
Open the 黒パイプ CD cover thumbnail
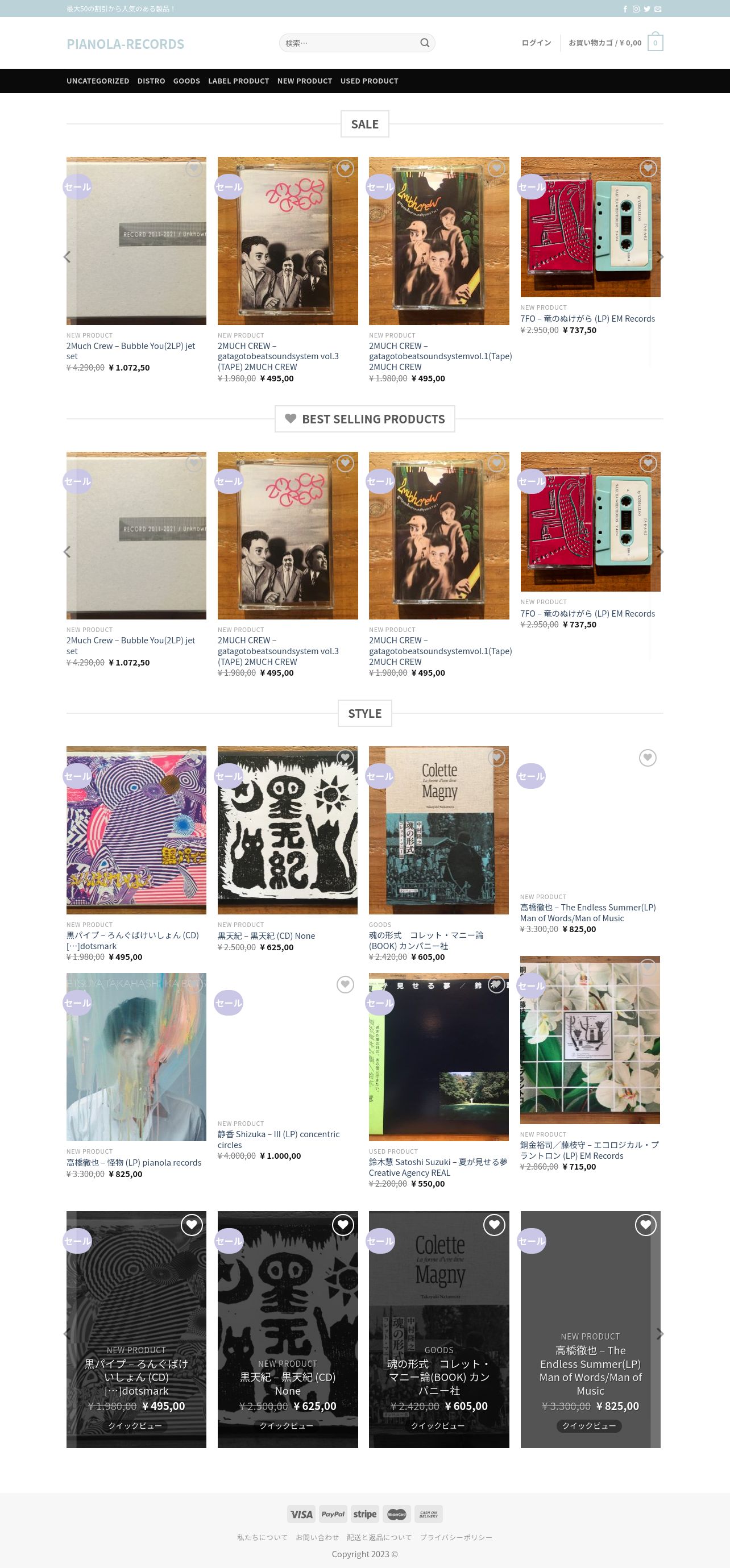click(136, 830)
